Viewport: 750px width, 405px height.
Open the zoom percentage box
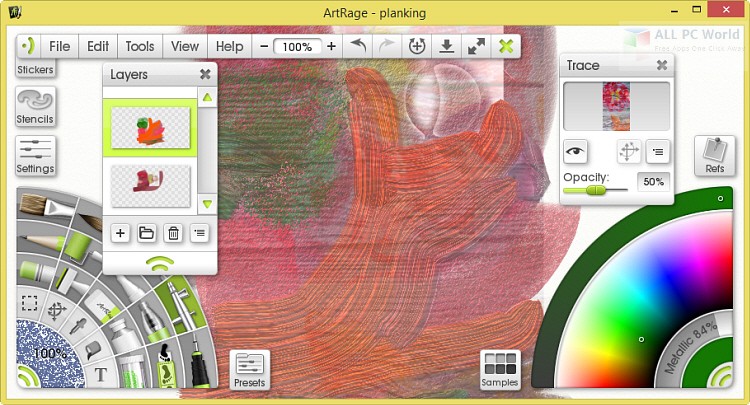pos(297,47)
